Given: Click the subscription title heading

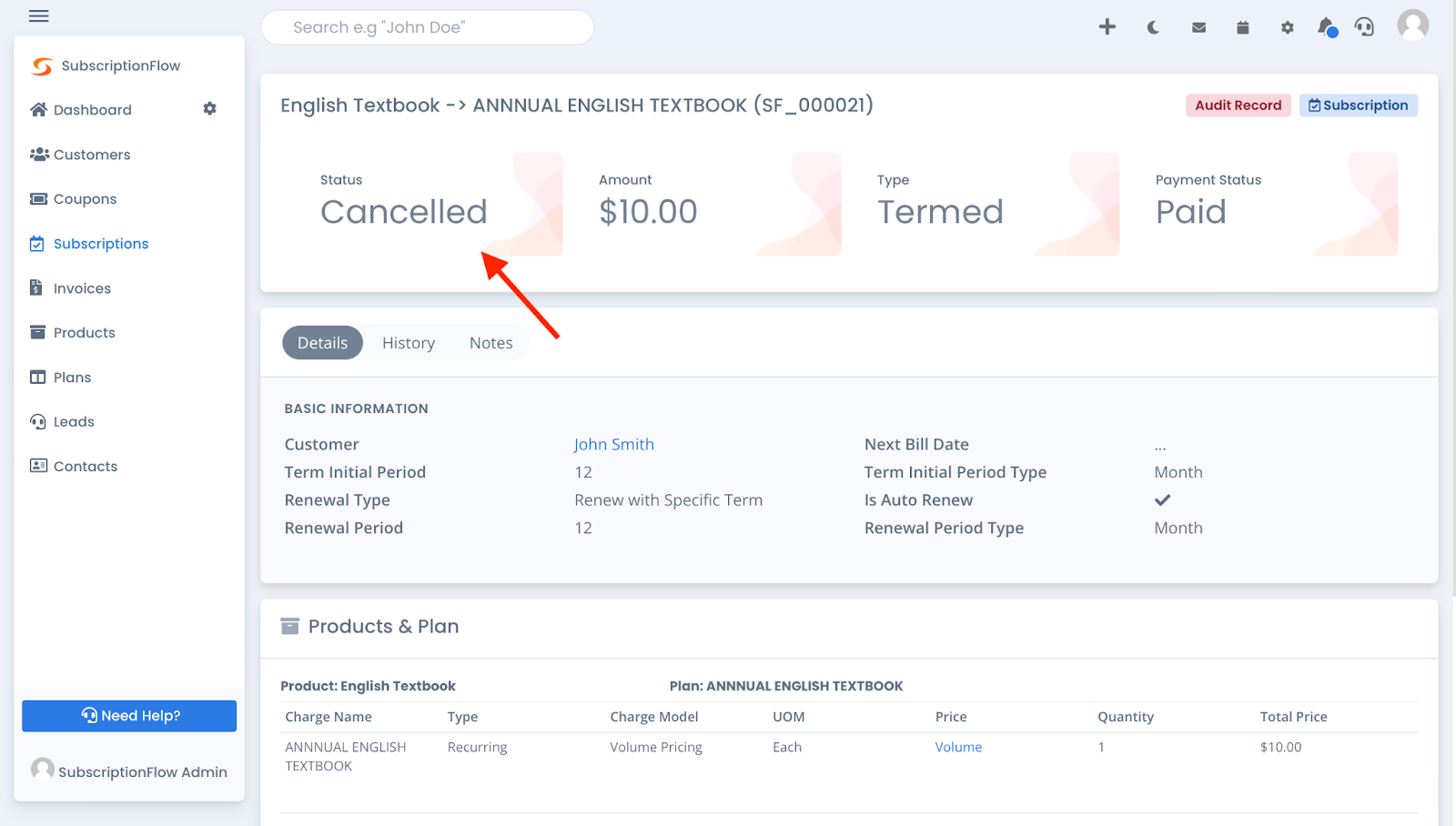Looking at the screenshot, I should point(577,106).
